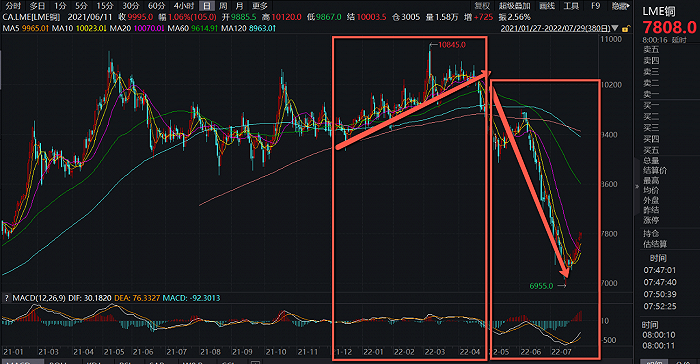This screenshot has height=364, width=700.
Task: Select the 4小时 period tab
Action: click(184, 6)
